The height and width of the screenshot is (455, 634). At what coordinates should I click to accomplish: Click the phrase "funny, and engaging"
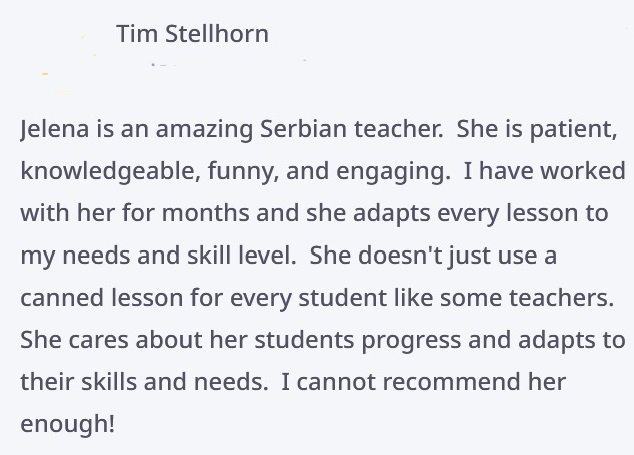pos(329,171)
